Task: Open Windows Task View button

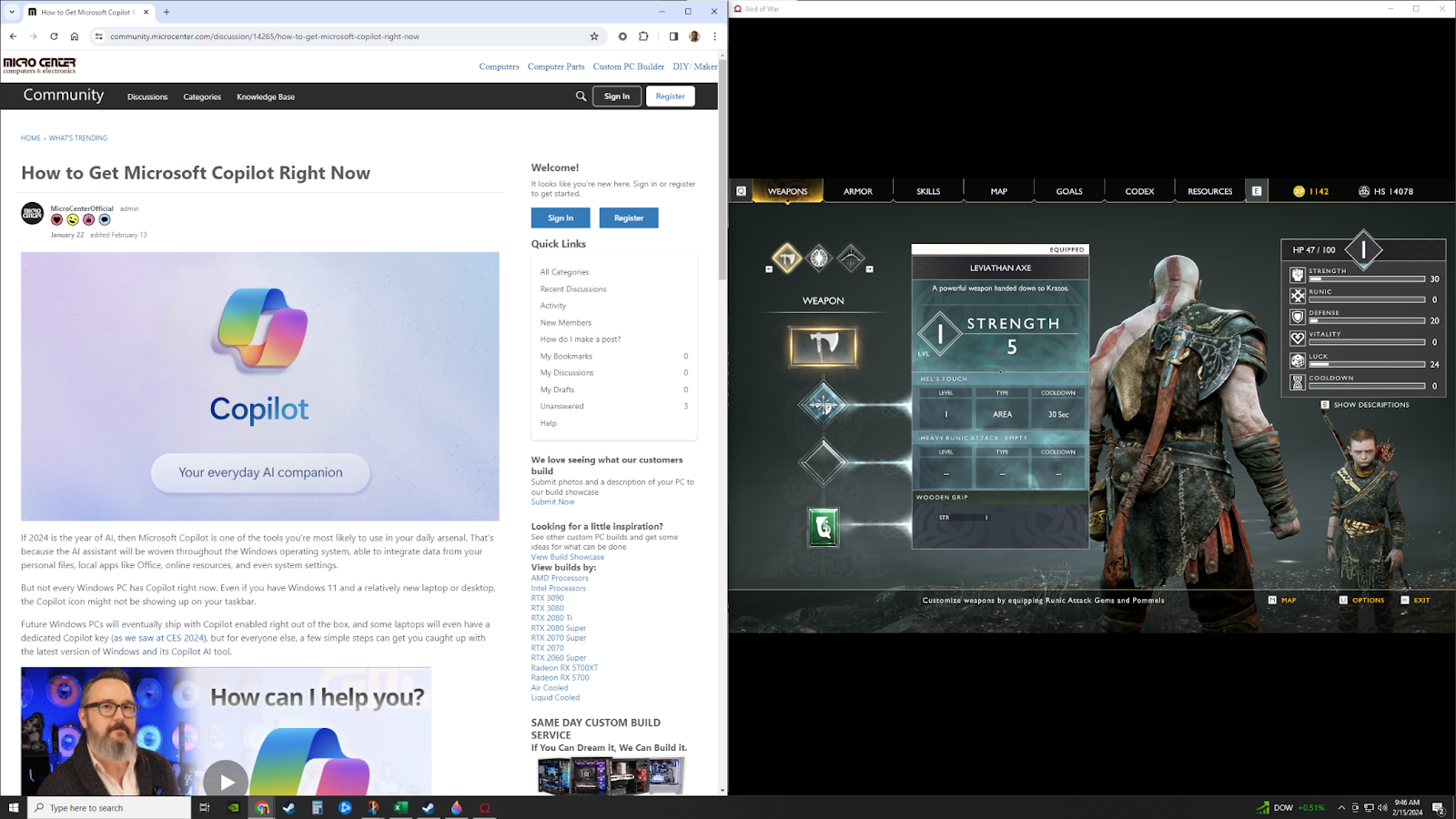Action: pos(205,807)
